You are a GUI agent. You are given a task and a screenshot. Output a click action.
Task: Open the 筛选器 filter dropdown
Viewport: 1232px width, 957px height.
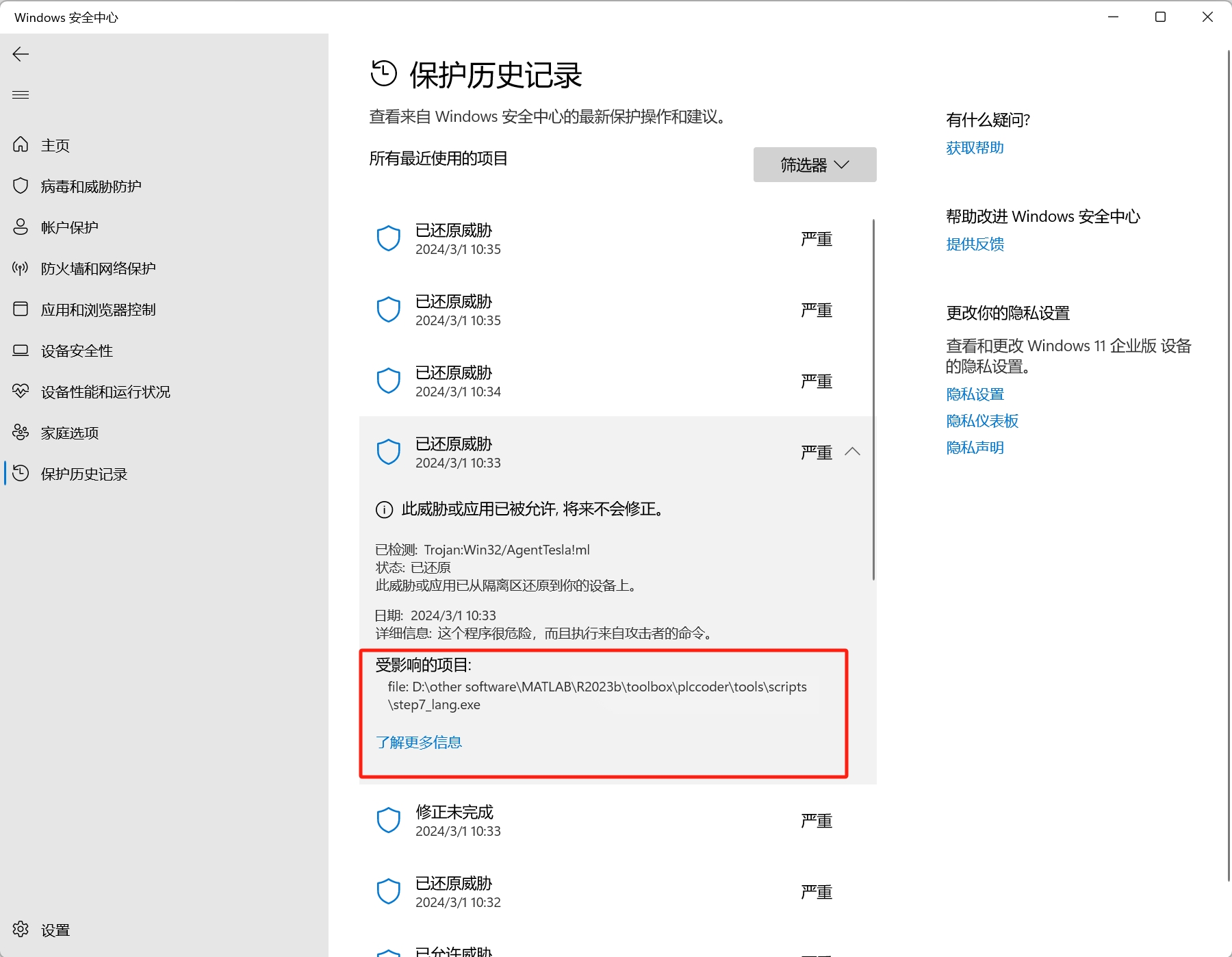(x=814, y=165)
